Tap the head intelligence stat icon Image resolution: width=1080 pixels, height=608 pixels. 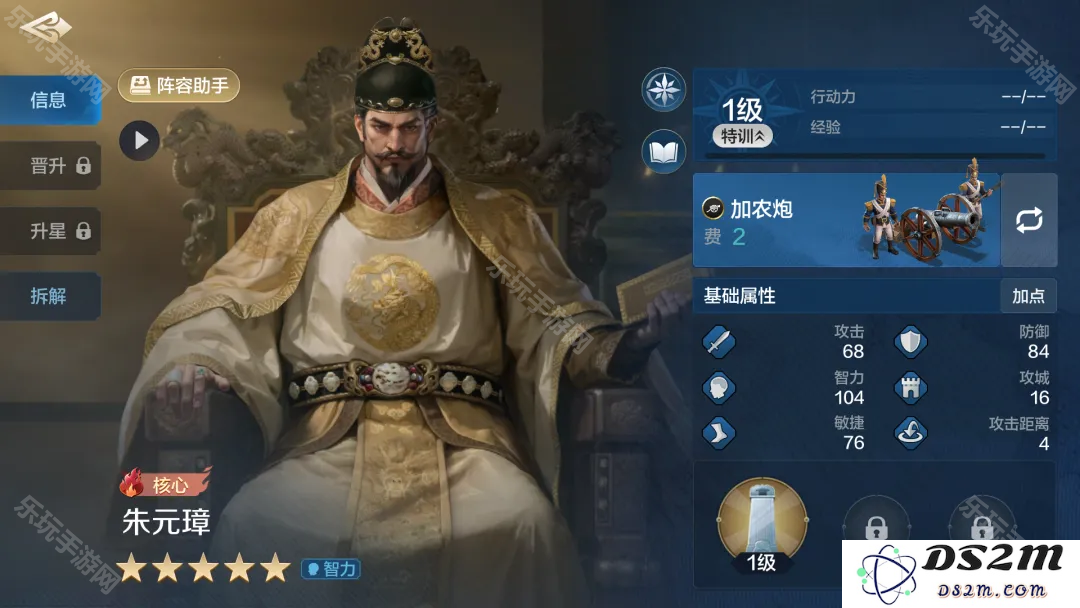point(718,388)
